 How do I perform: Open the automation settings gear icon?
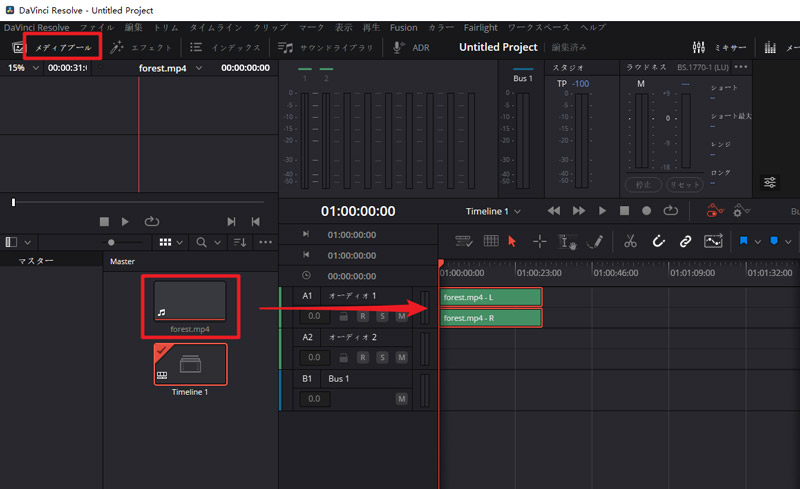(x=741, y=210)
